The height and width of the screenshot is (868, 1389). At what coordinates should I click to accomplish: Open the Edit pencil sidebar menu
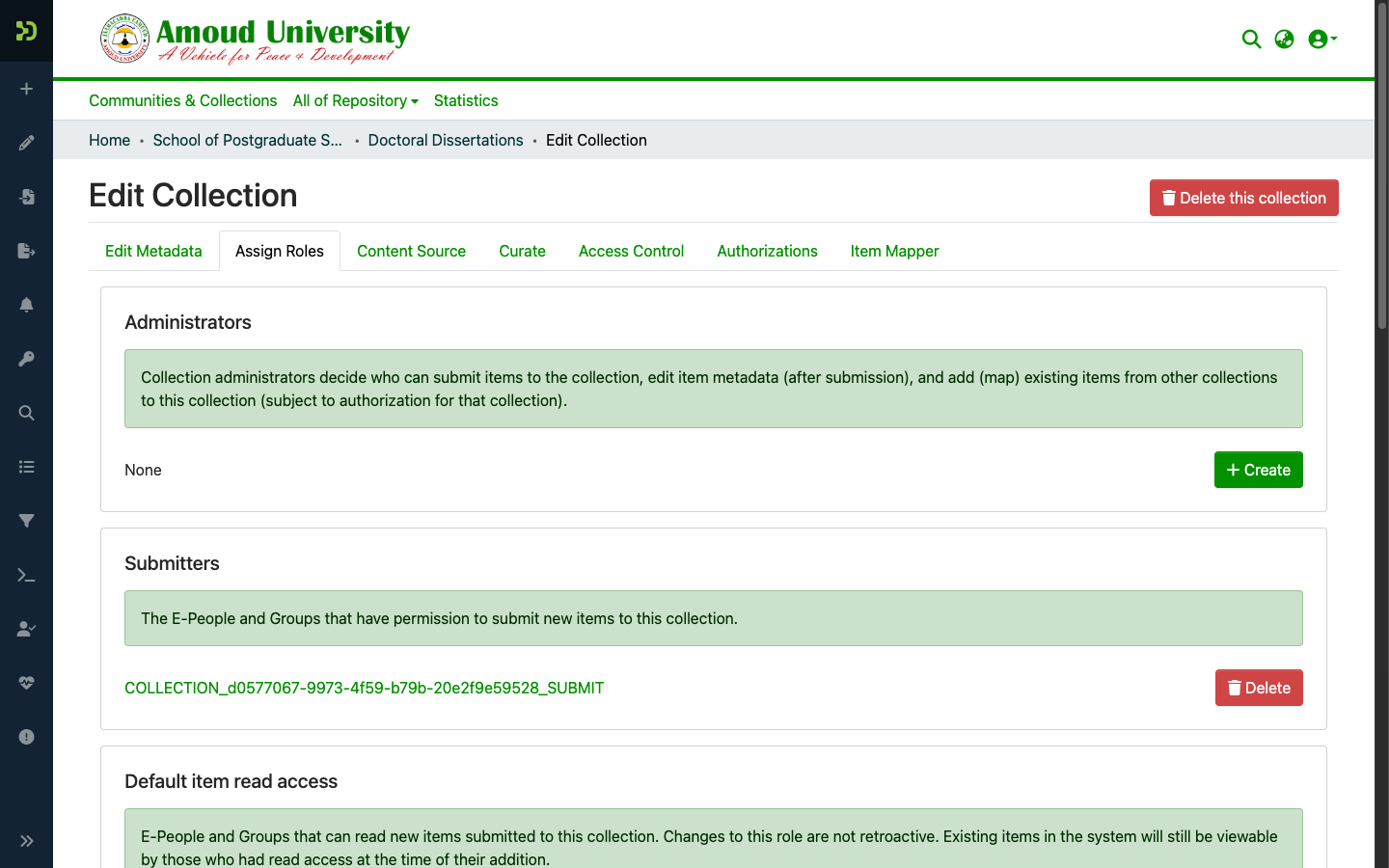(x=26, y=143)
